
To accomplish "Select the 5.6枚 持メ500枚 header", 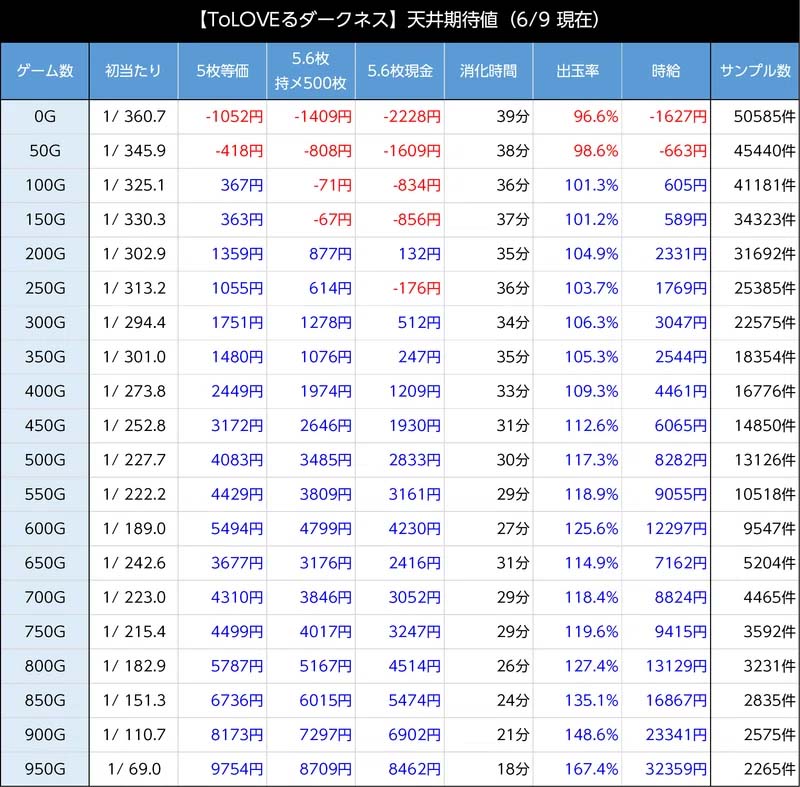I will point(310,71).
